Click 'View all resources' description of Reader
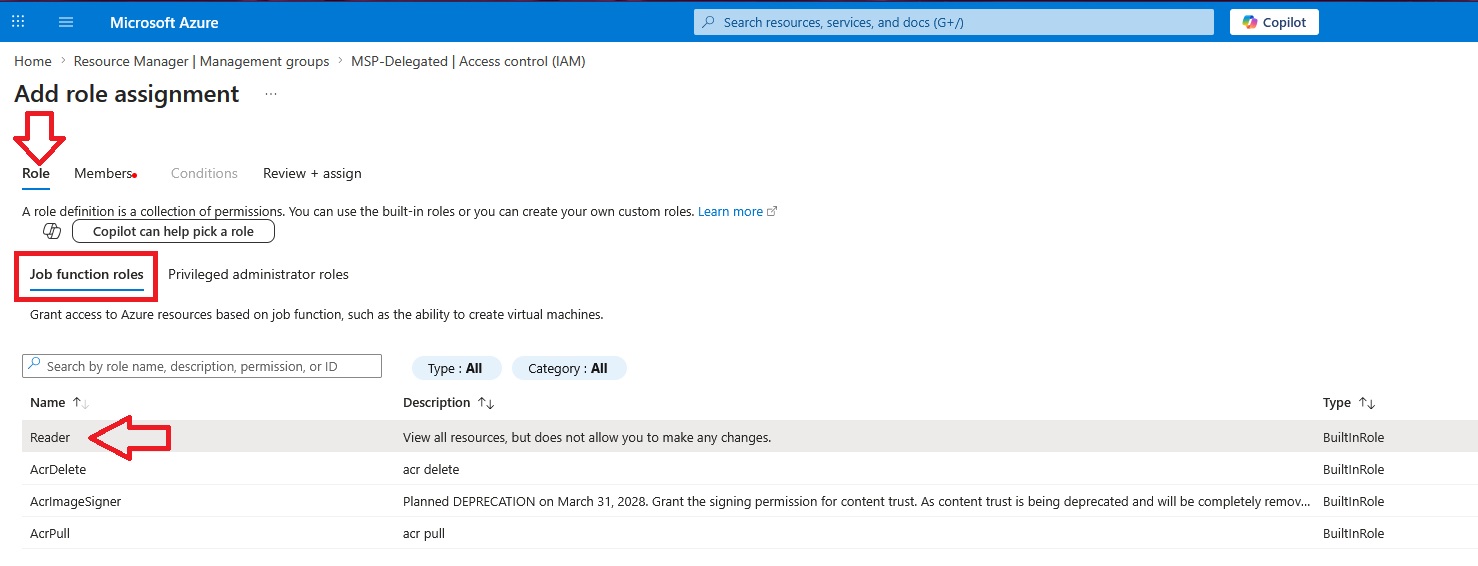Image resolution: width=1478 pixels, height=566 pixels. [x=587, y=437]
